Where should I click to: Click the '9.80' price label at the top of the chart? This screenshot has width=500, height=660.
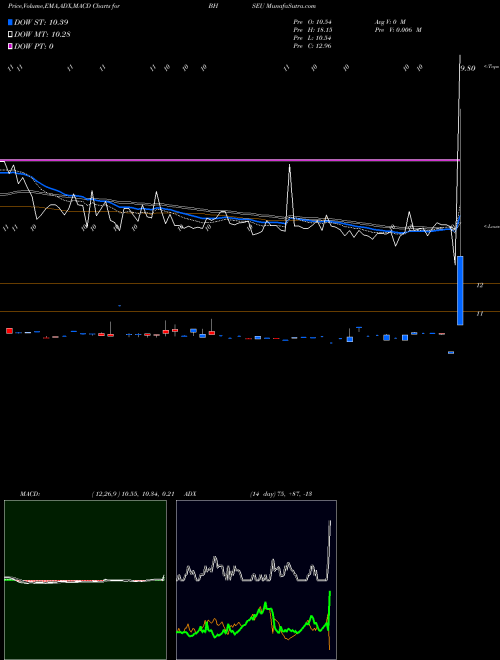point(468,68)
